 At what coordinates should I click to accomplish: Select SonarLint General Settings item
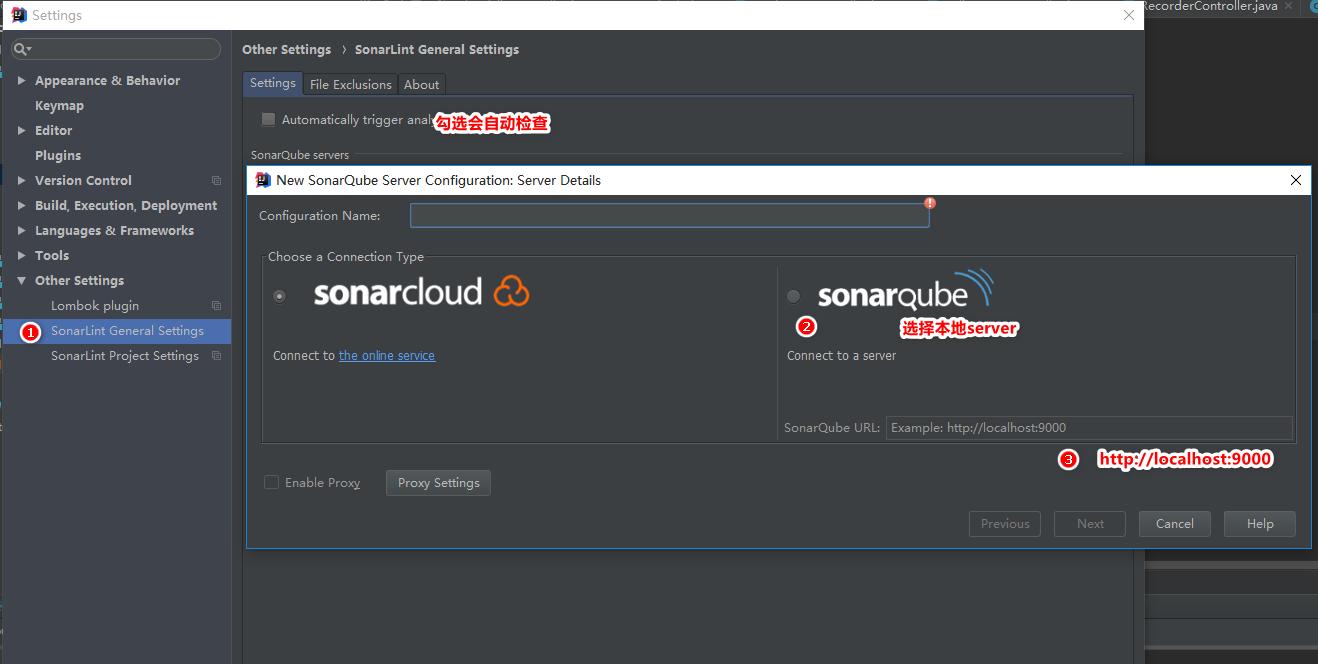tap(127, 331)
